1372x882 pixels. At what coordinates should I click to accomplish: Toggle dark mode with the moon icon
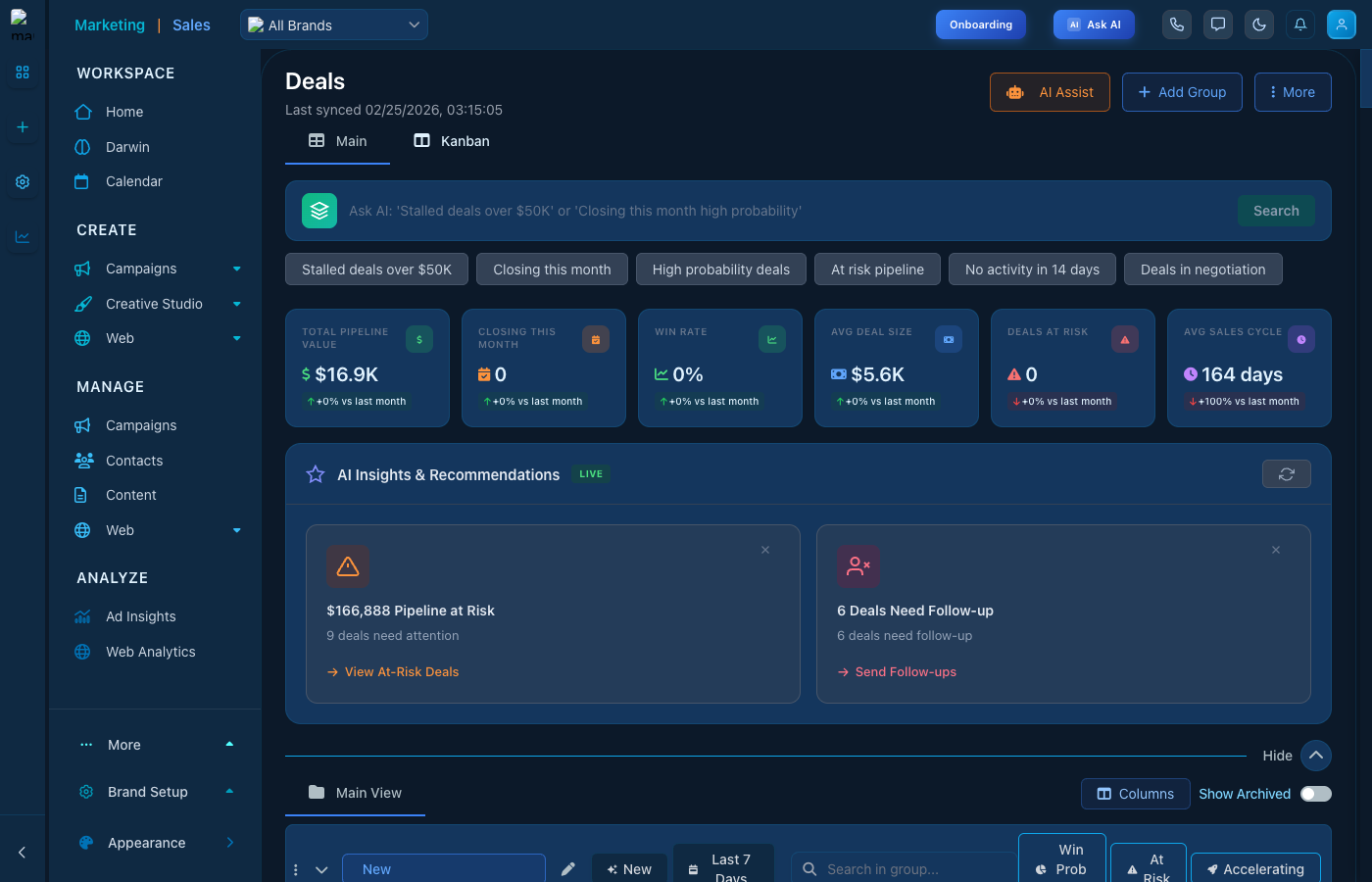click(x=1259, y=24)
